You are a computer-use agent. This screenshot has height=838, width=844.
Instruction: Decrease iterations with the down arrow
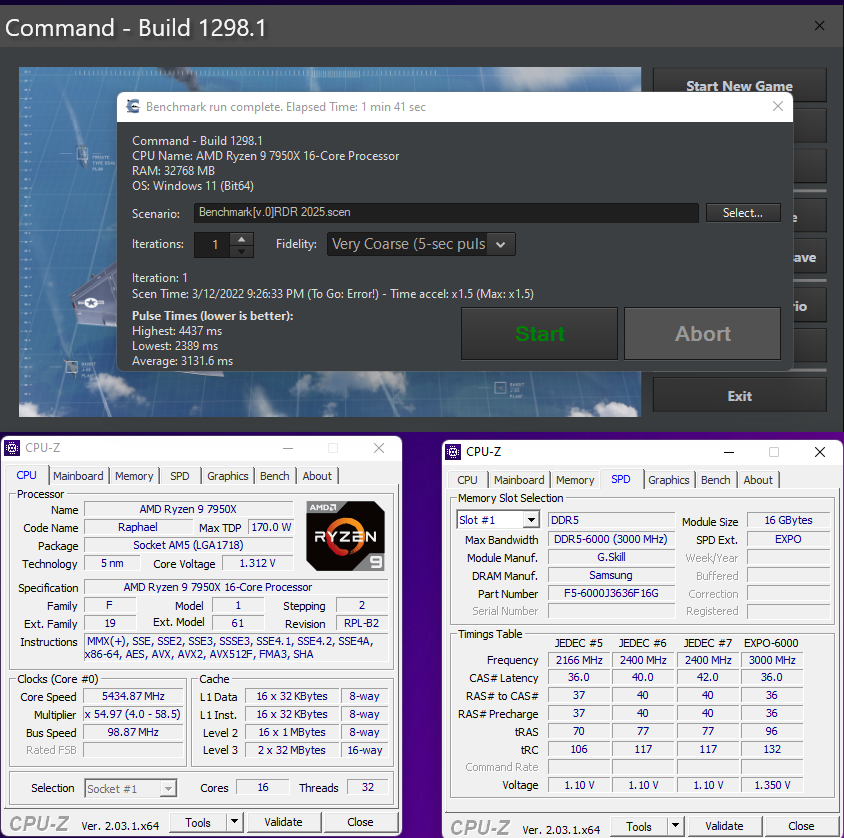coord(242,251)
